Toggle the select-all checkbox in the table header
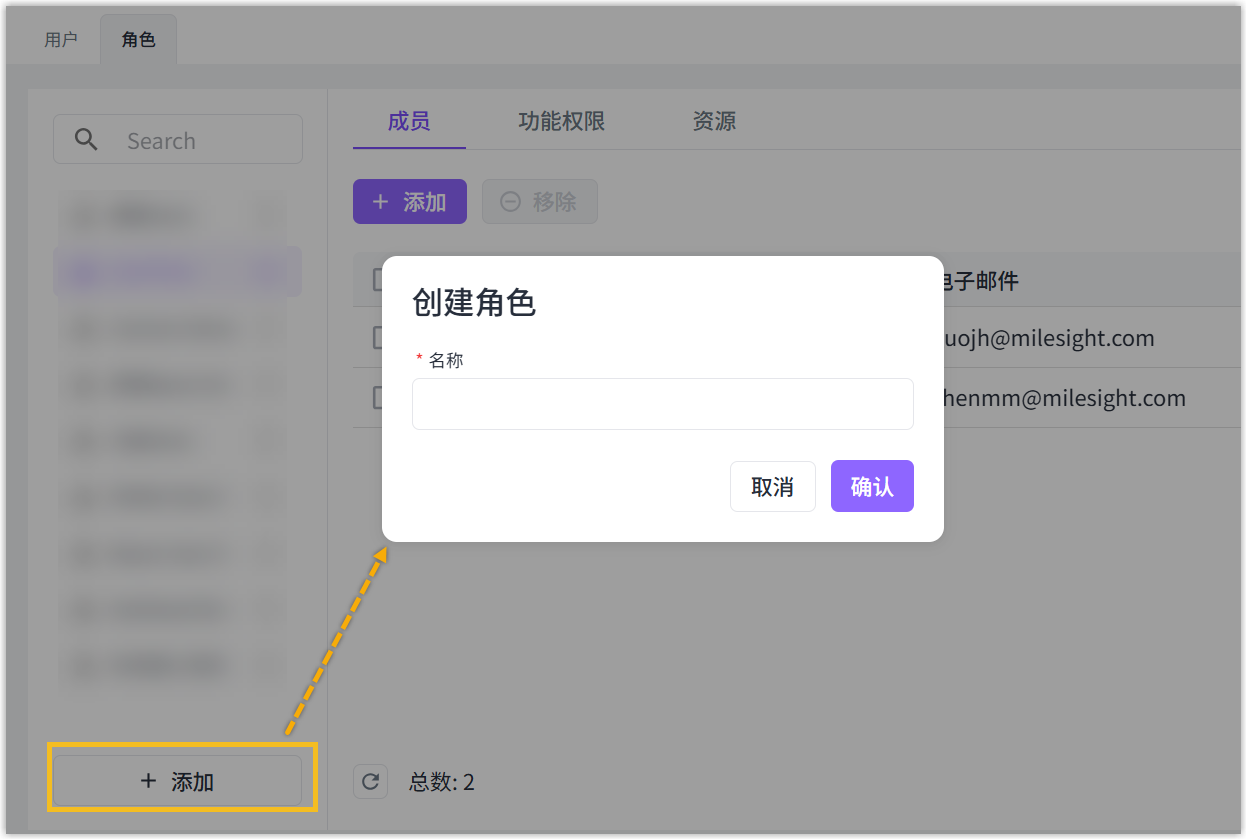The image size is (1247, 840). [x=377, y=279]
